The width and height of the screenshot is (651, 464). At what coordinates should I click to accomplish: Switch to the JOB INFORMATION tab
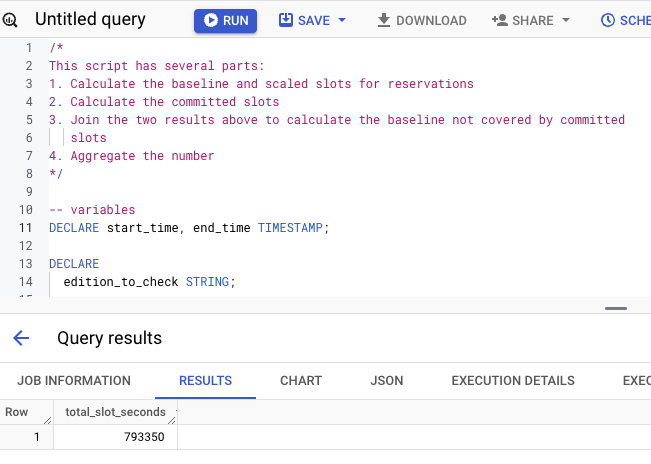pyautogui.click(x=74, y=381)
